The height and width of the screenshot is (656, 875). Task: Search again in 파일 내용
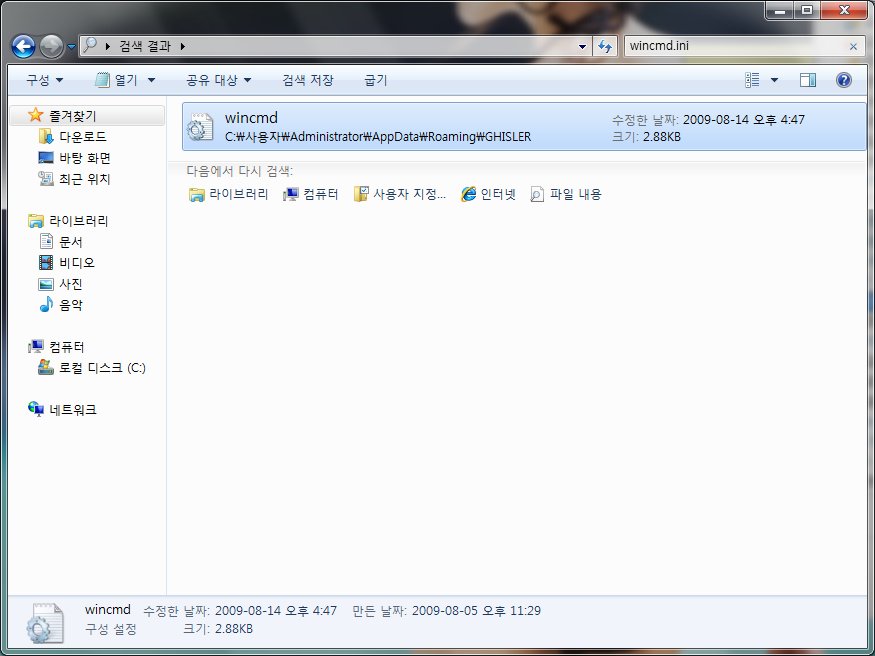click(x=566, y=194)
